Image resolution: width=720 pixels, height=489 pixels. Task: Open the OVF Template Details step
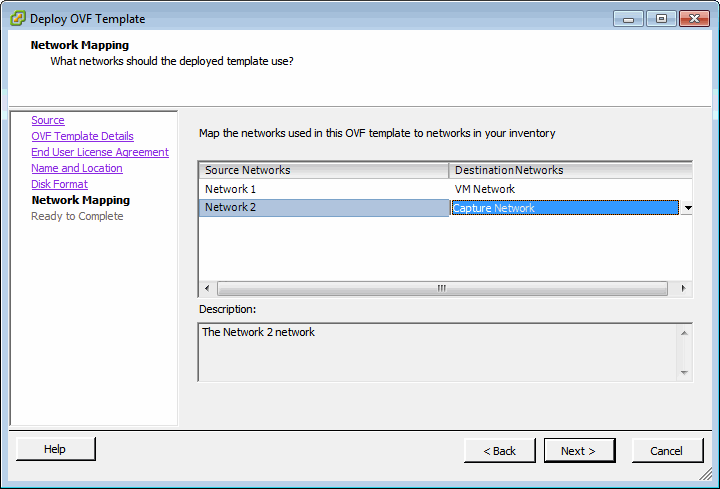point(82,136)
